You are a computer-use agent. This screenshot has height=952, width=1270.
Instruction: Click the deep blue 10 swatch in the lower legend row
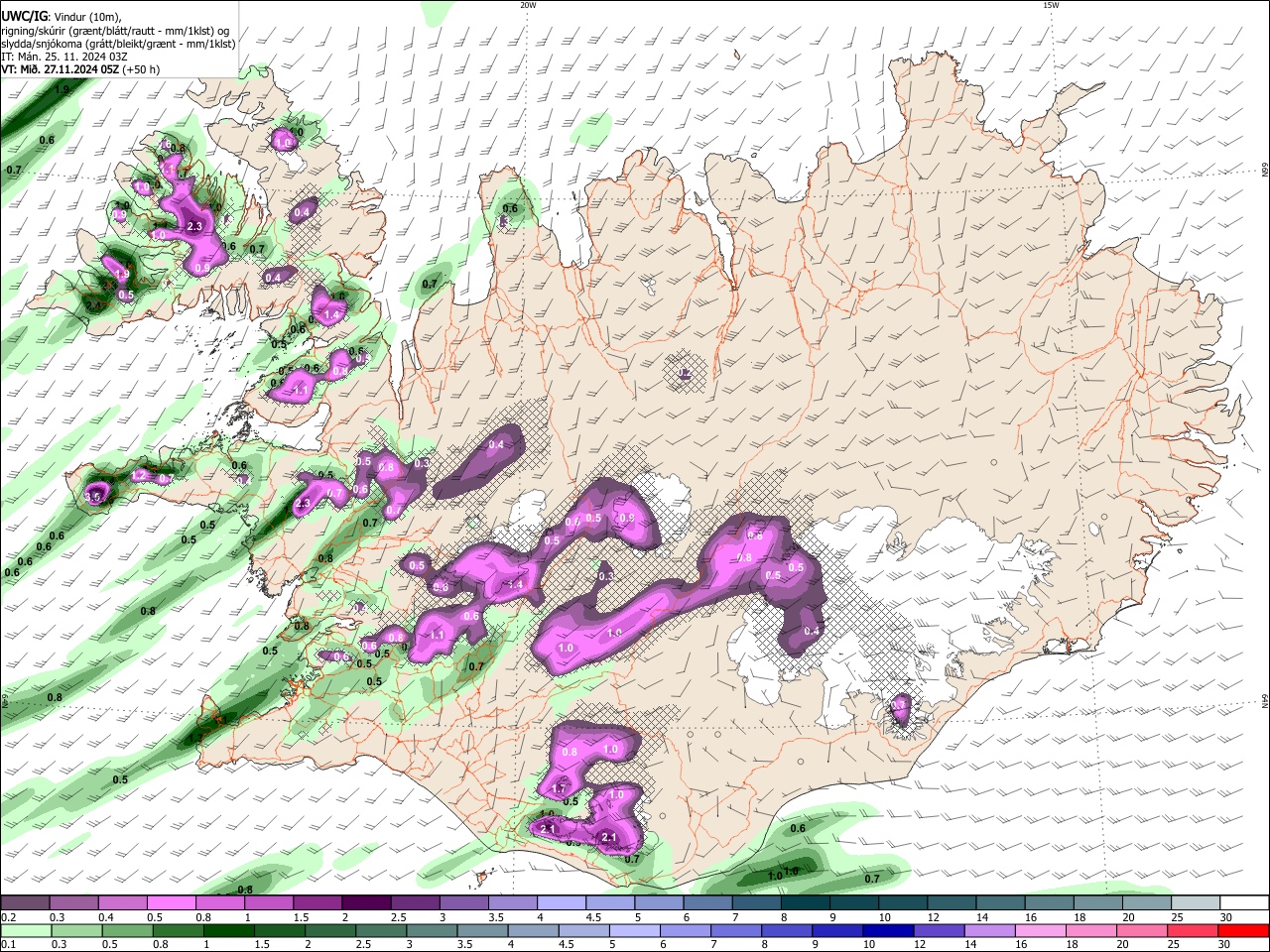pos(889,930)
